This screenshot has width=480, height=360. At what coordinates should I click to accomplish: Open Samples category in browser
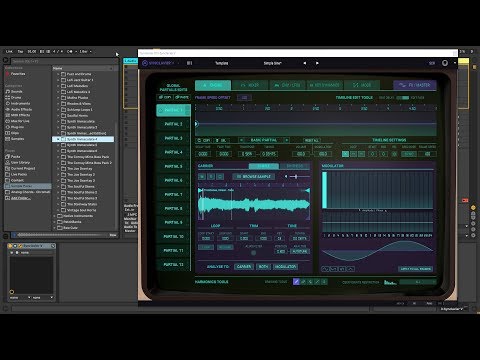18,139
